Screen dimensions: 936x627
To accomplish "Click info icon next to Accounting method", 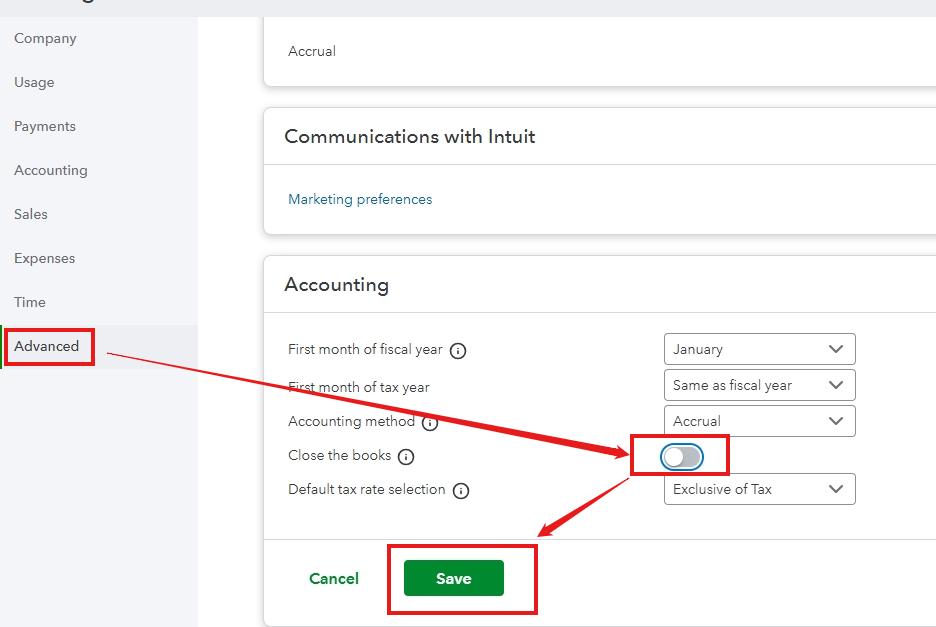I will [x=430, y=423].
